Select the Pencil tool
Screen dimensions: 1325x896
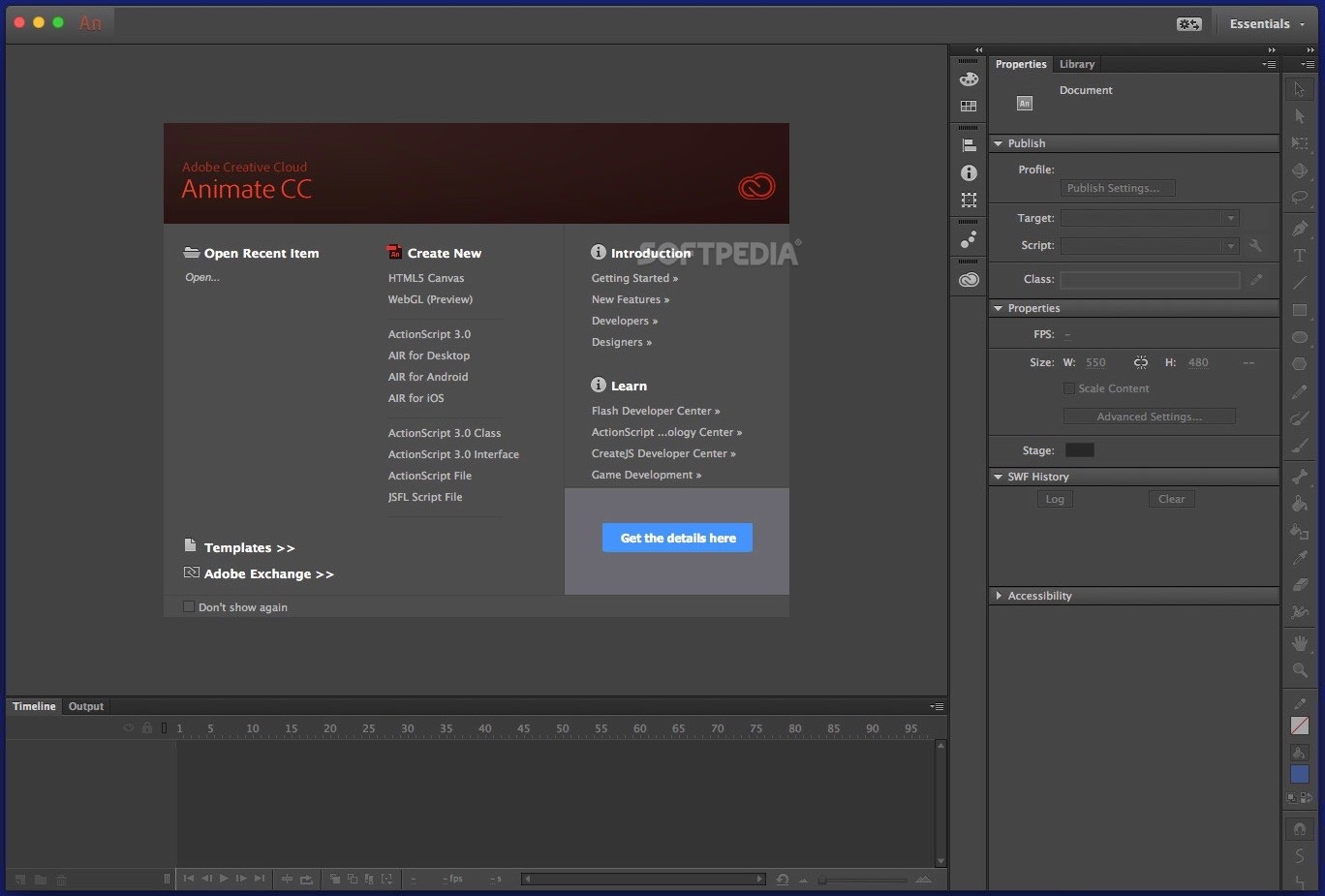(x=1300, y=391)
